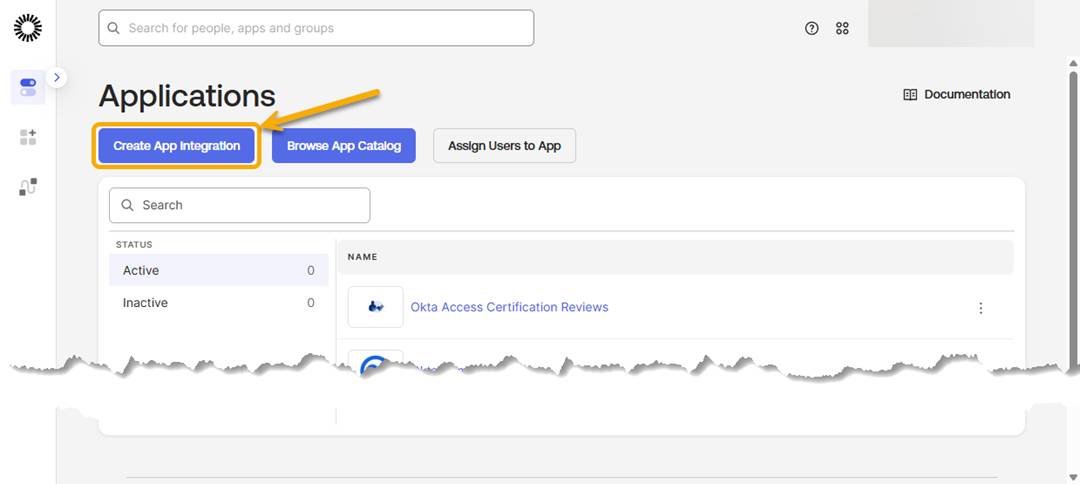The image size is (1080, 484).
Task: Open the user account area in header
Action: [x=951, y=24]
